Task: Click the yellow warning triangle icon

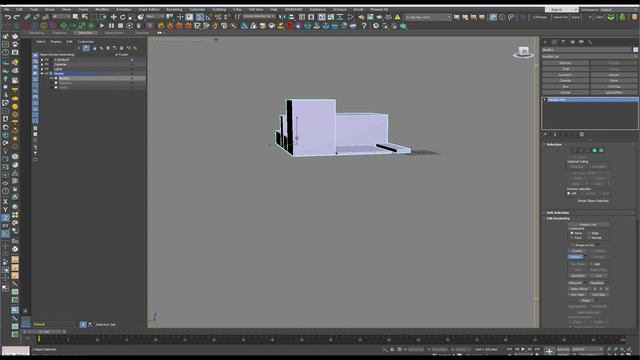Action: point(397,17)
